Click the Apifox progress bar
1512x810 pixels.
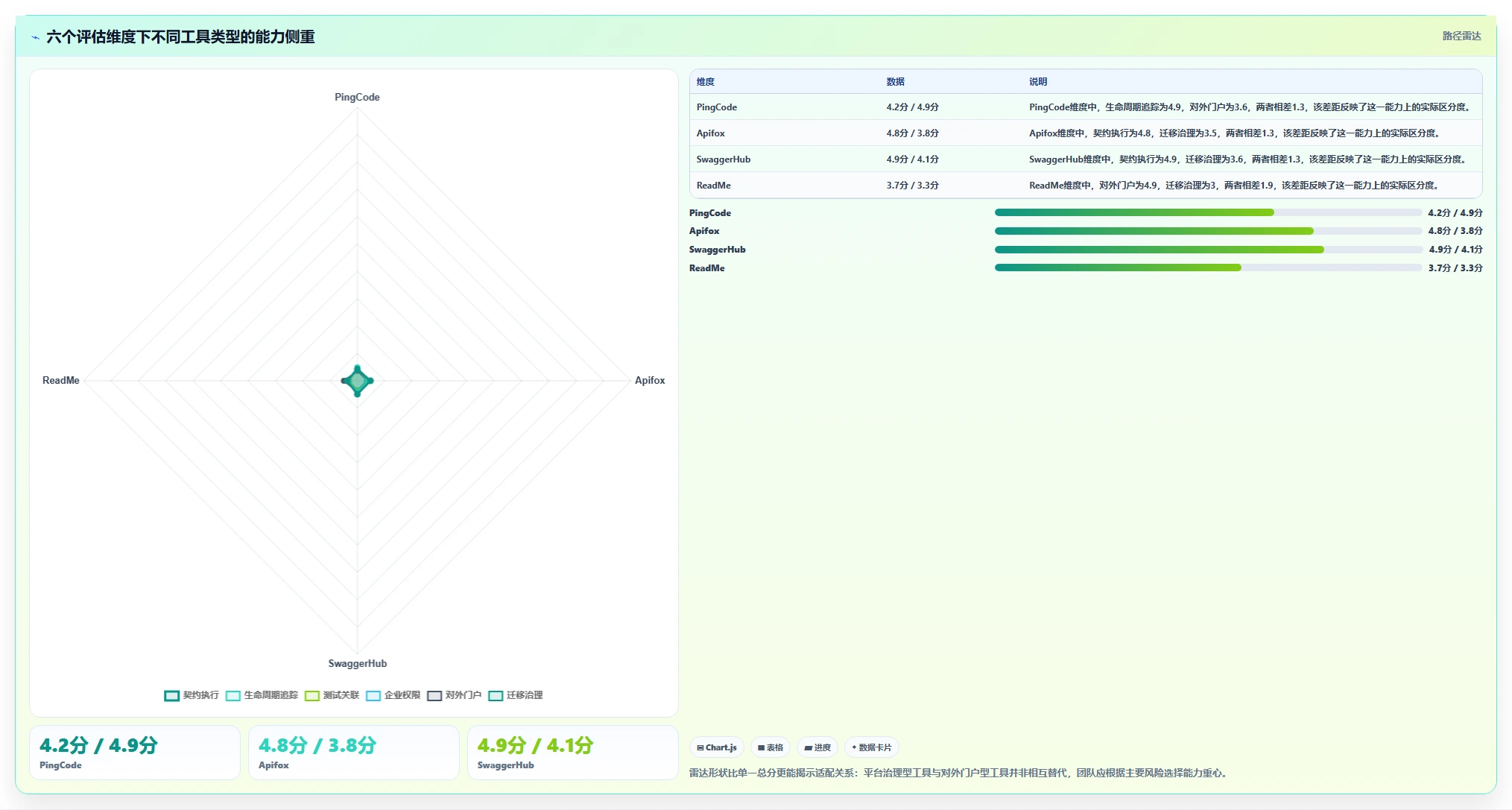(x=1208, y=231)
